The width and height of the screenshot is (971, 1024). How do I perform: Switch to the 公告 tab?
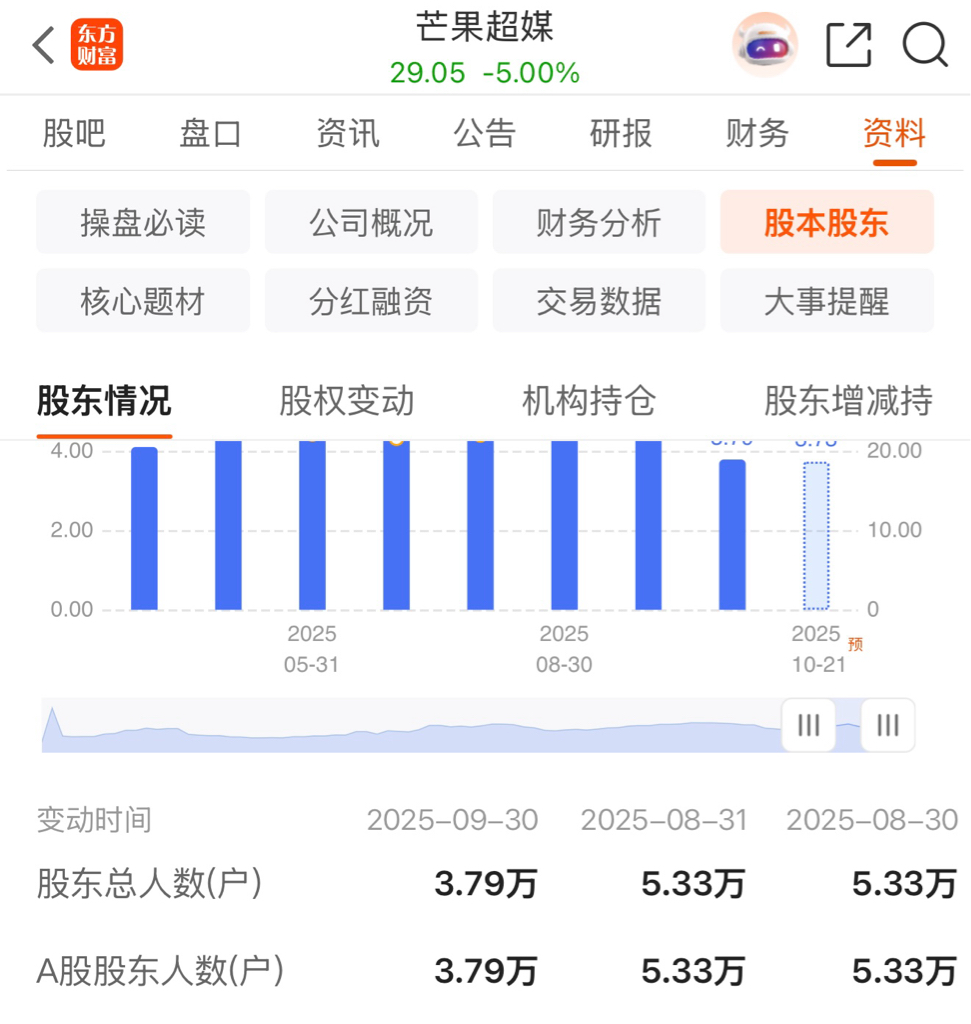click(x=485, y=133)
